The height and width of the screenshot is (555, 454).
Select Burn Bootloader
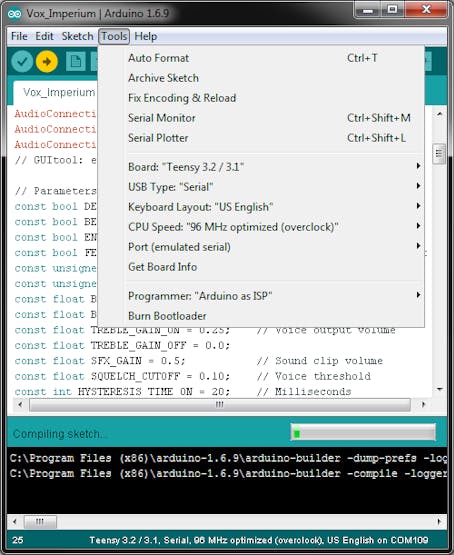pos(261,316)
